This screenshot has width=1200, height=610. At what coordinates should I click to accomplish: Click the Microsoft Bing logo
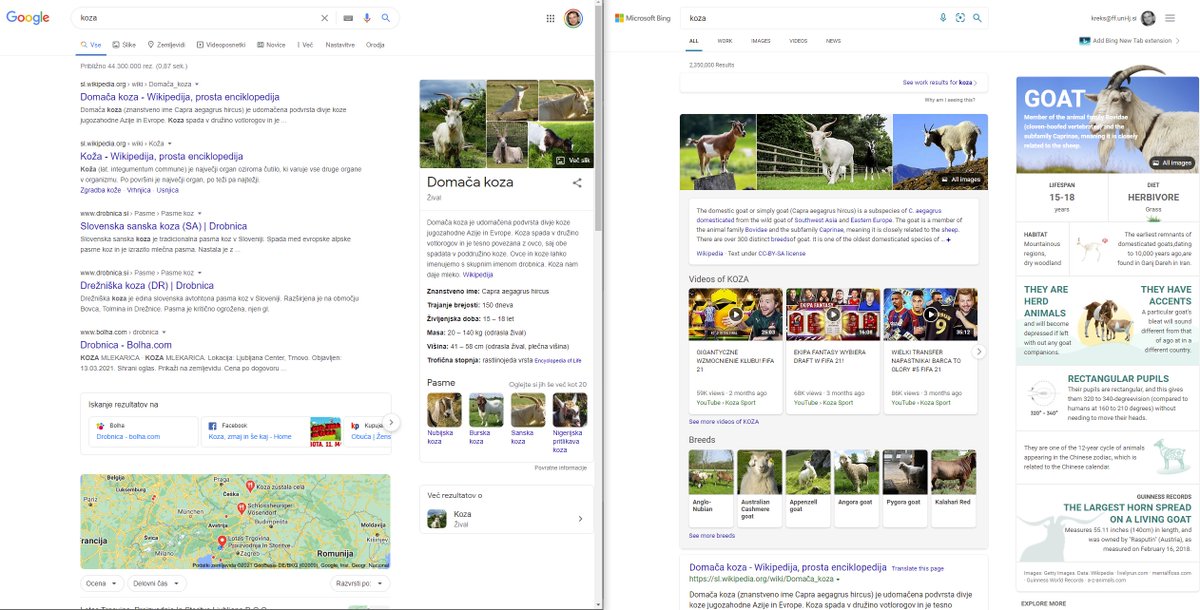pyautogui.click(x=641, y=18)
